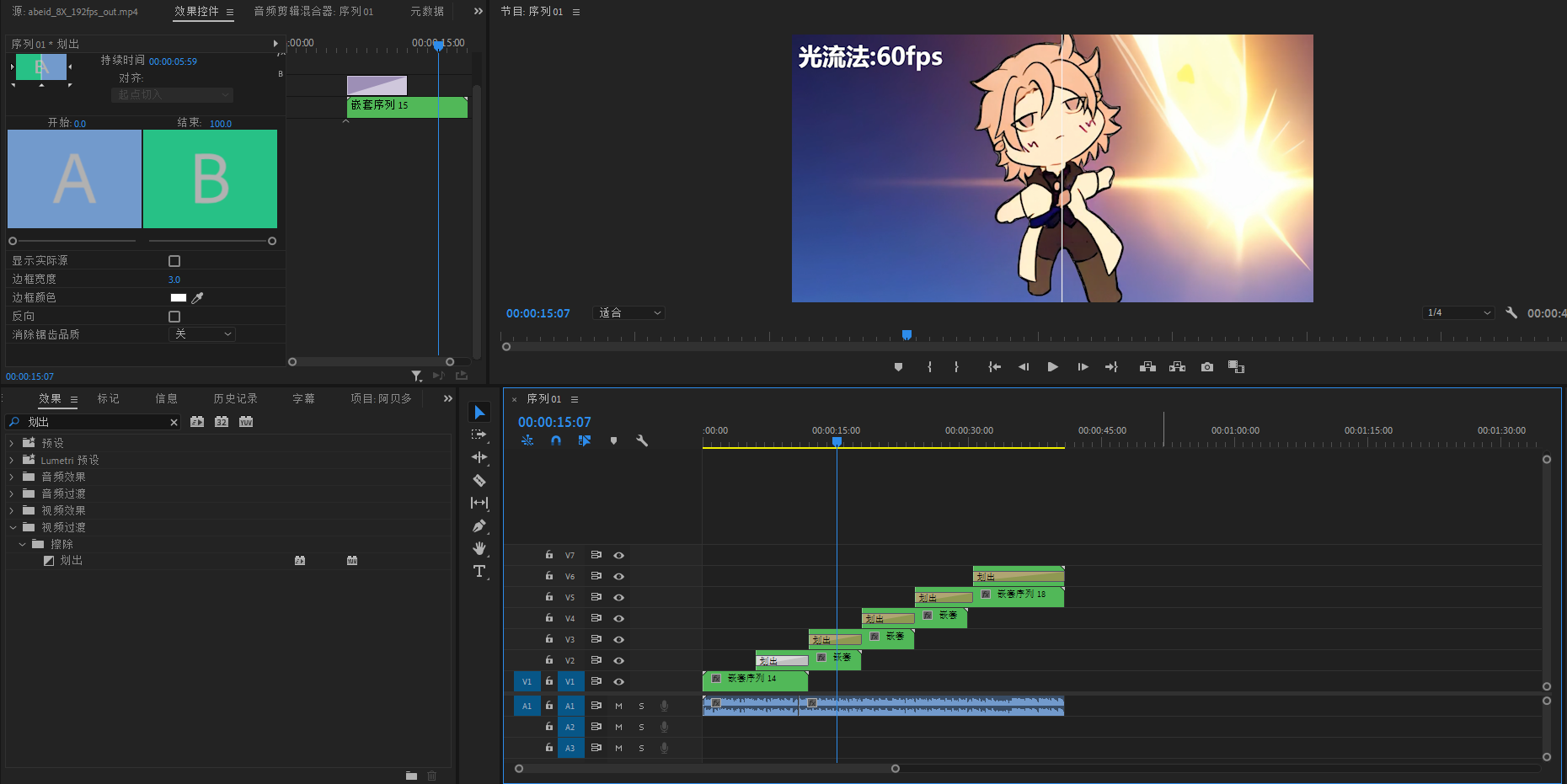Select 划出 transition in effects list
1567x784 pixels.
point(71,561)
